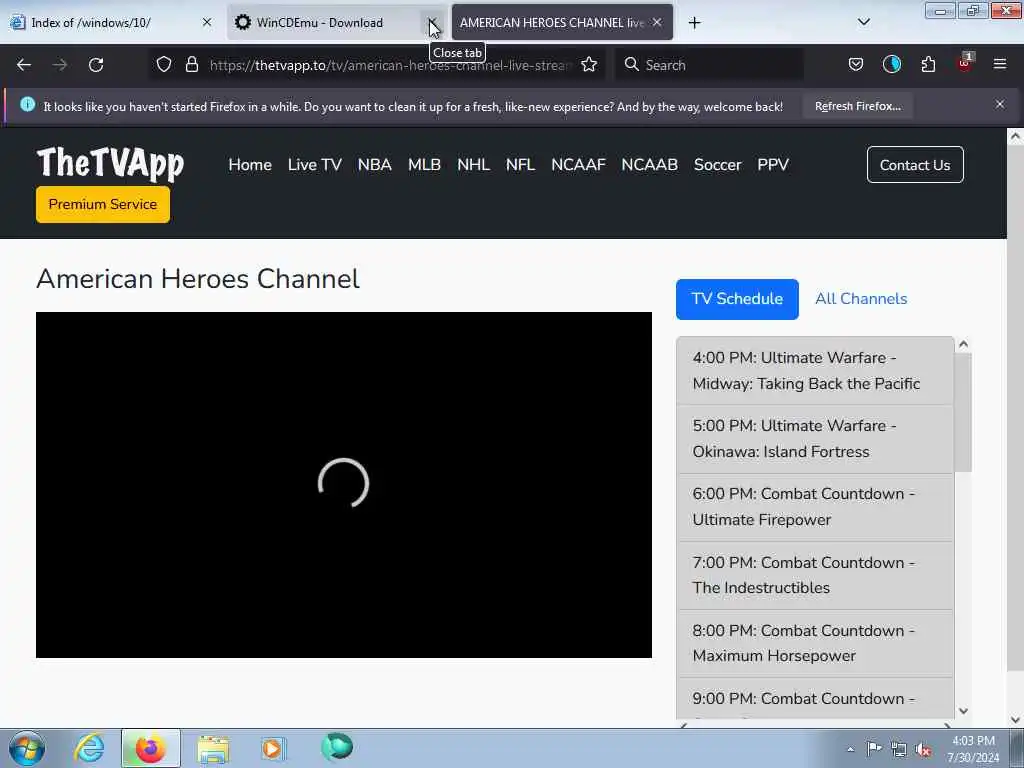The image size is (1024, 768).
Task: Close the American Heroes Channel tab
Action: (657, 22)
